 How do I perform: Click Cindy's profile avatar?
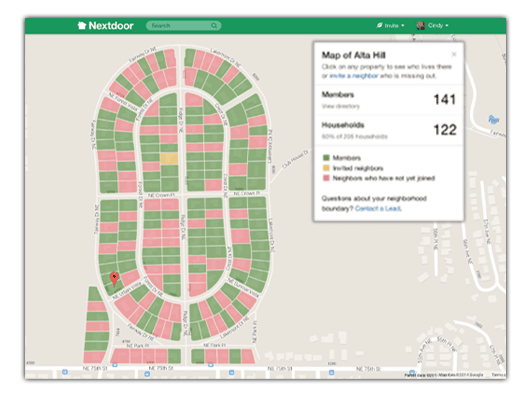click(421, 25)
